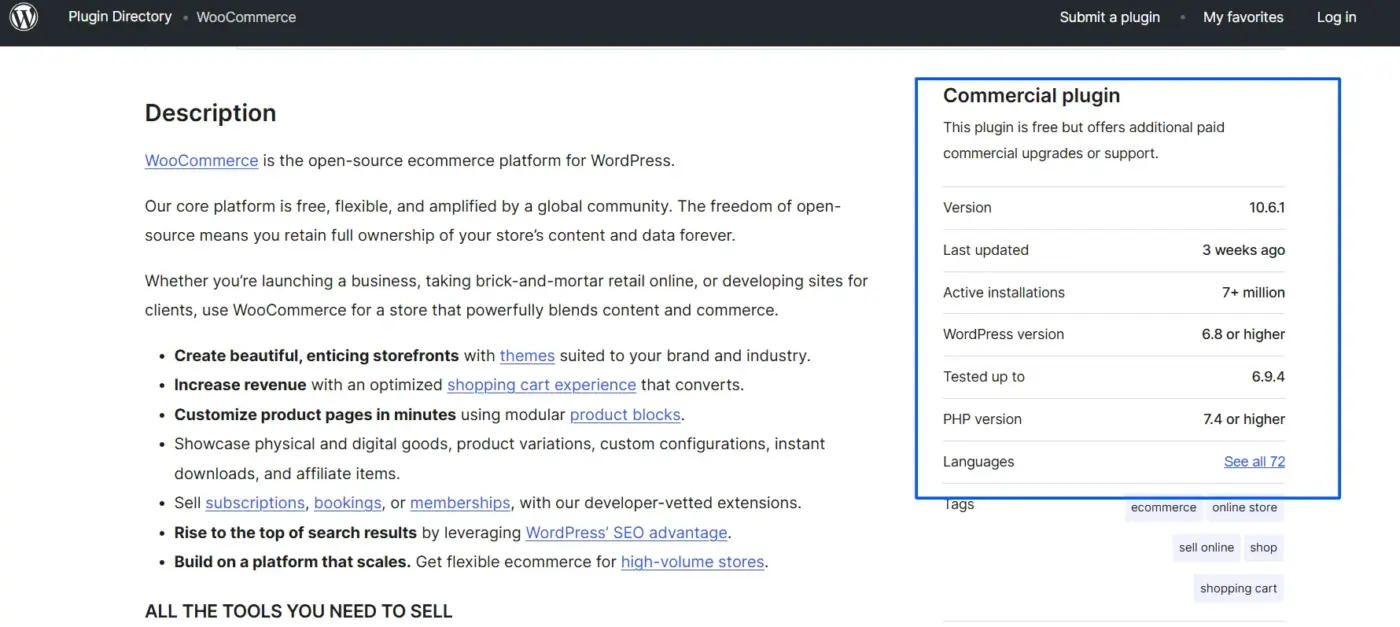The height and width of the screenshot is (627, 1400).
Task: Open the WooCommerce link in description
Action: (x=201, y=160)
